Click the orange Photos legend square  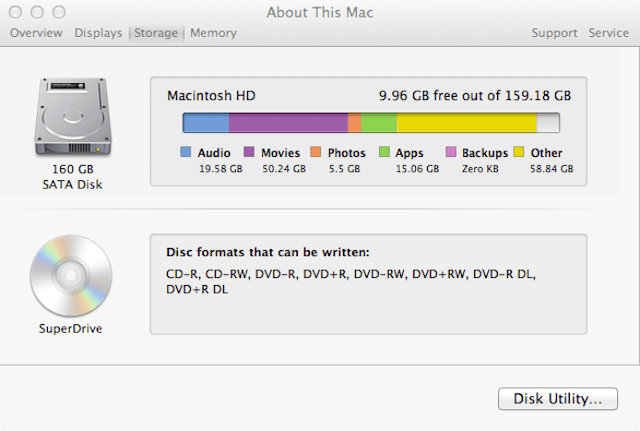(x=316, y=152)
